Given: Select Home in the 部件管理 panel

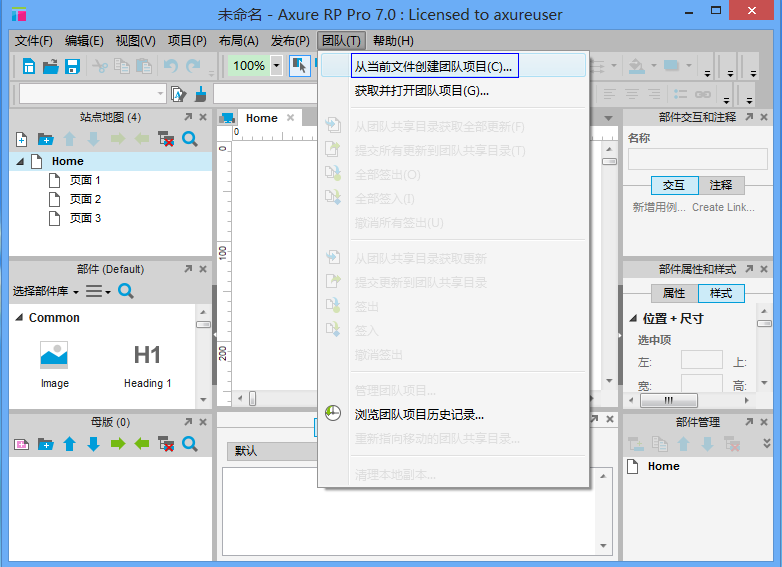Looking at the screenshot, I should [663, 466].
